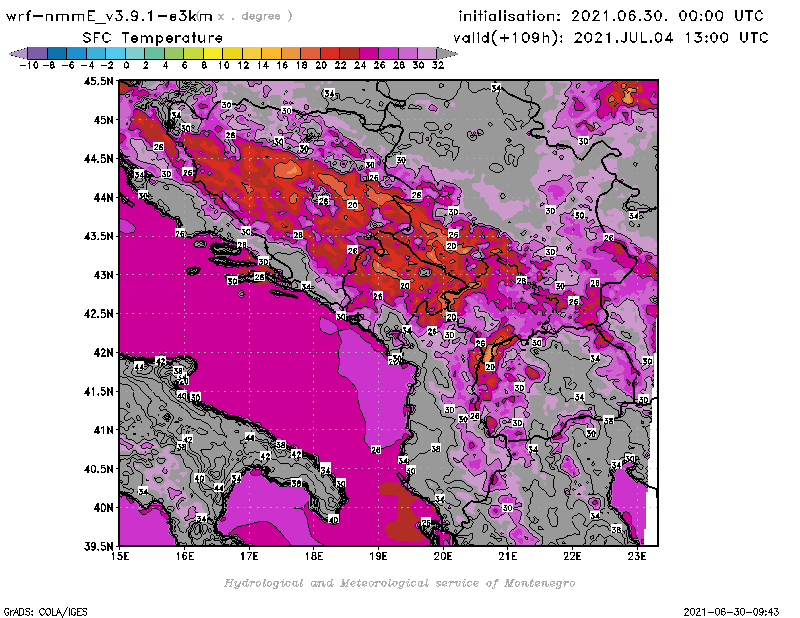This screenshot has width=800, height=618.
Task: Click the gray arrow at the colorbar's right end
Action: pos(447,53)
